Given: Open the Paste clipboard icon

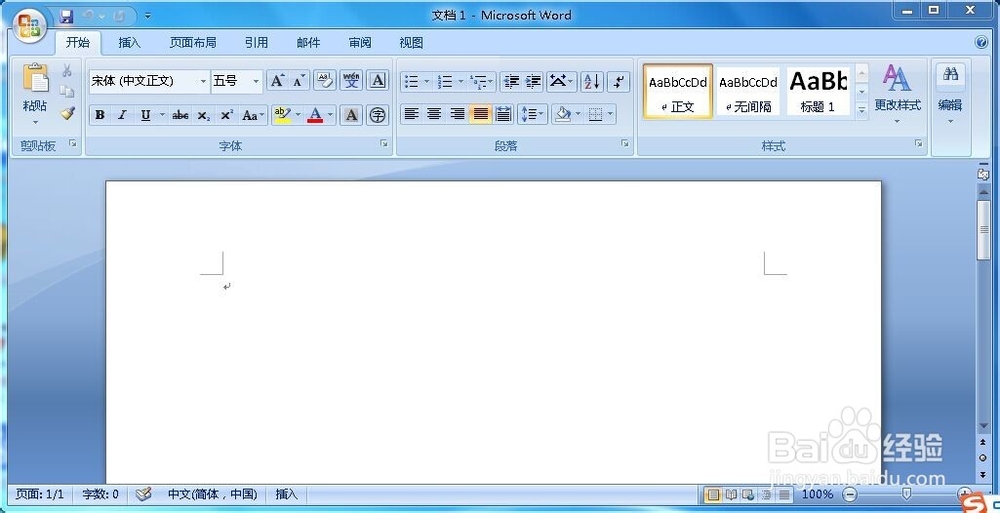Looking at the screenshot, I should click(36, 79).
